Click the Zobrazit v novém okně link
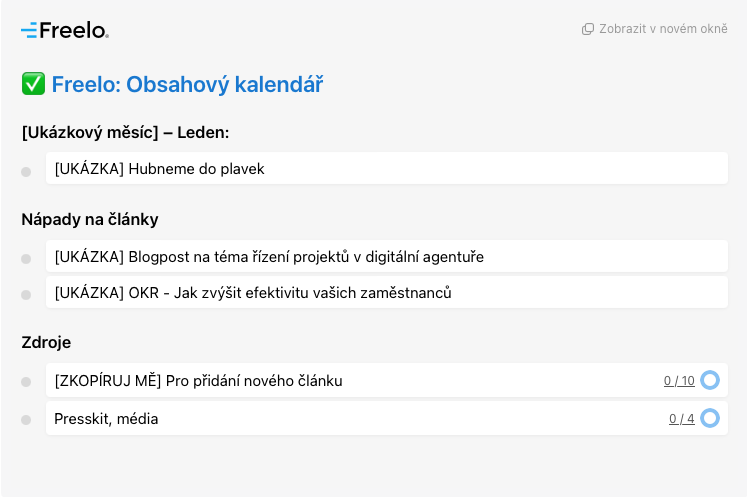The width and height of the screenshot is (747, 497). 663,29
